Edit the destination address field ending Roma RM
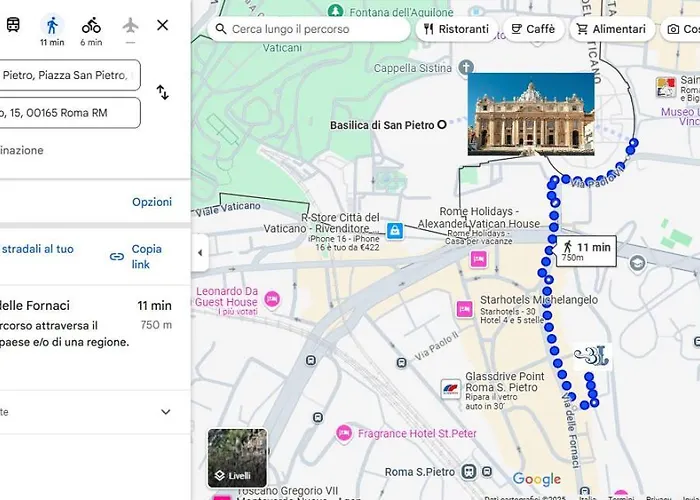This screenshot has width=700, height=500. coord(70,113)
